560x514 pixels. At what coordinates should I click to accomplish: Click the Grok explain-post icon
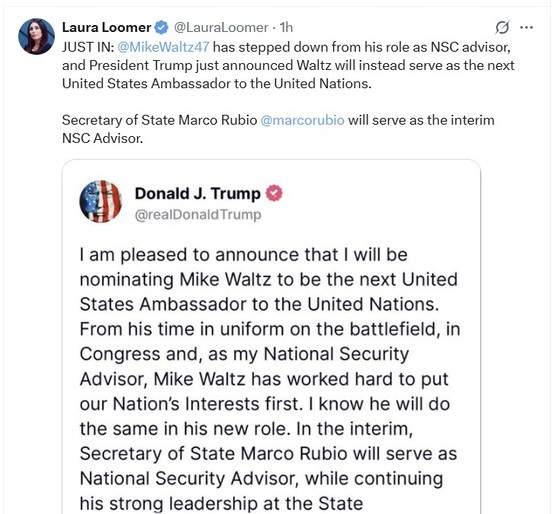[502, 27]
